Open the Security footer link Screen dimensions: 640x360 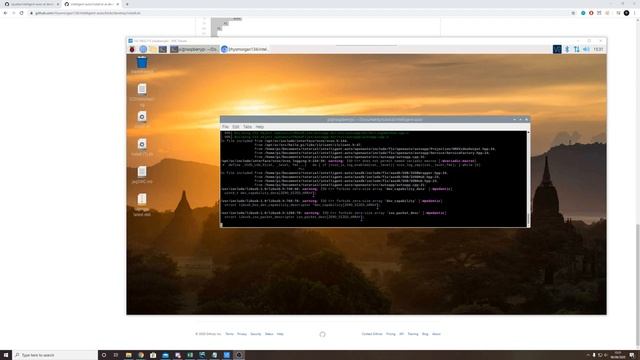[x=256, y=334]
